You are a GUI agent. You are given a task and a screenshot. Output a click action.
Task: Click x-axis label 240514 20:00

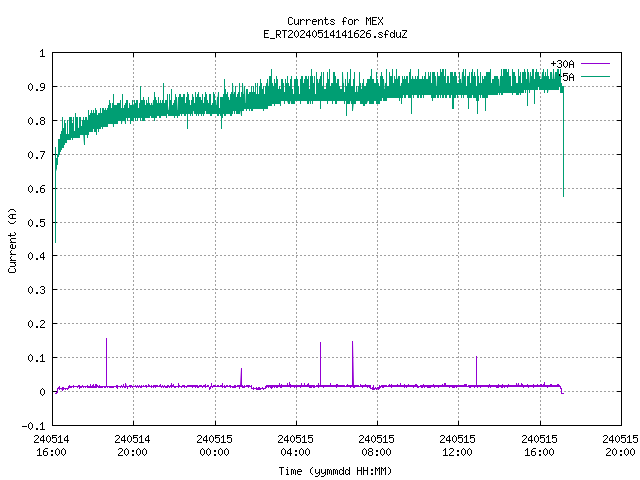tap(133, 446)
